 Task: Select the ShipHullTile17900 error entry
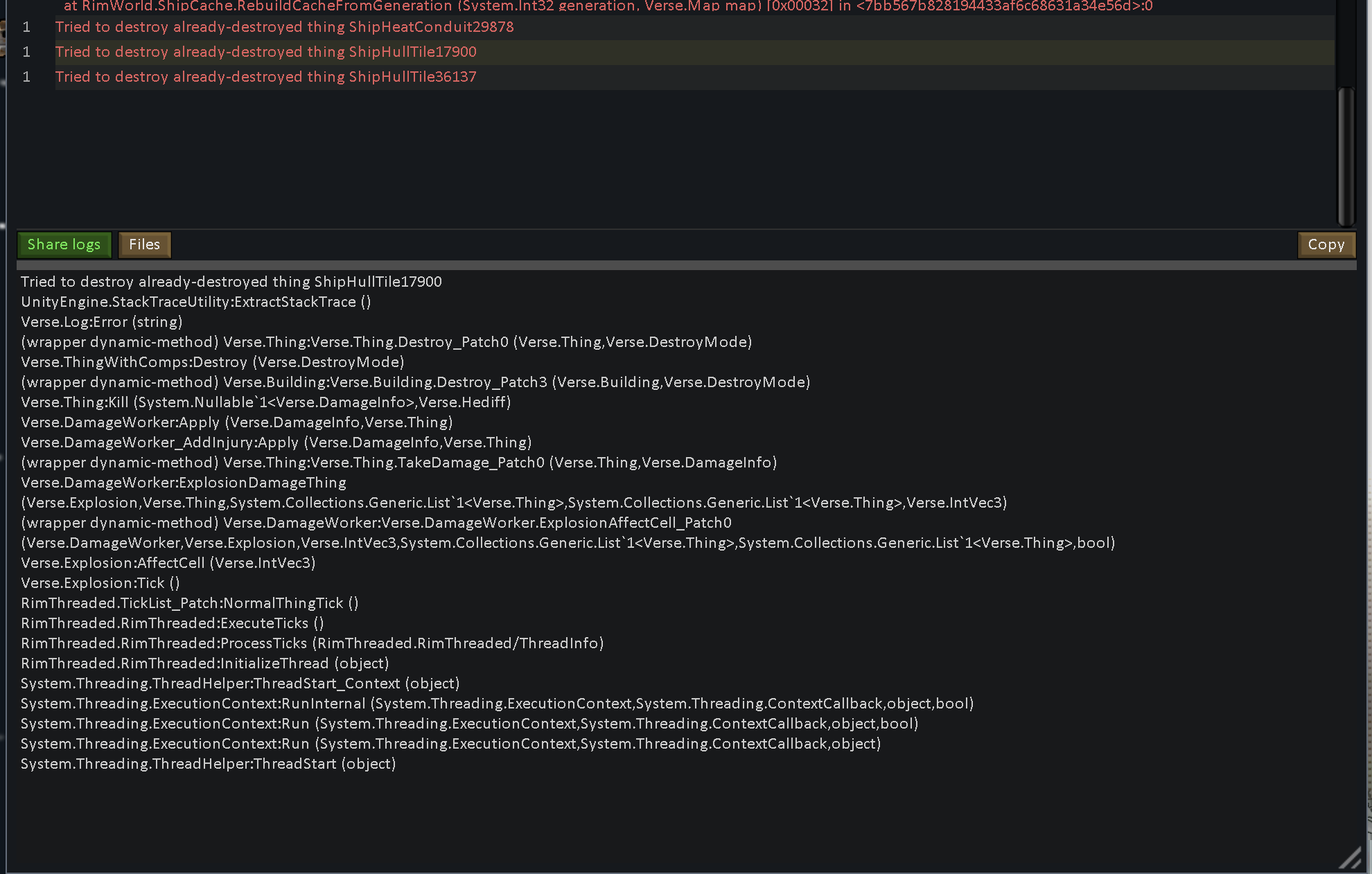click(266, 52)
